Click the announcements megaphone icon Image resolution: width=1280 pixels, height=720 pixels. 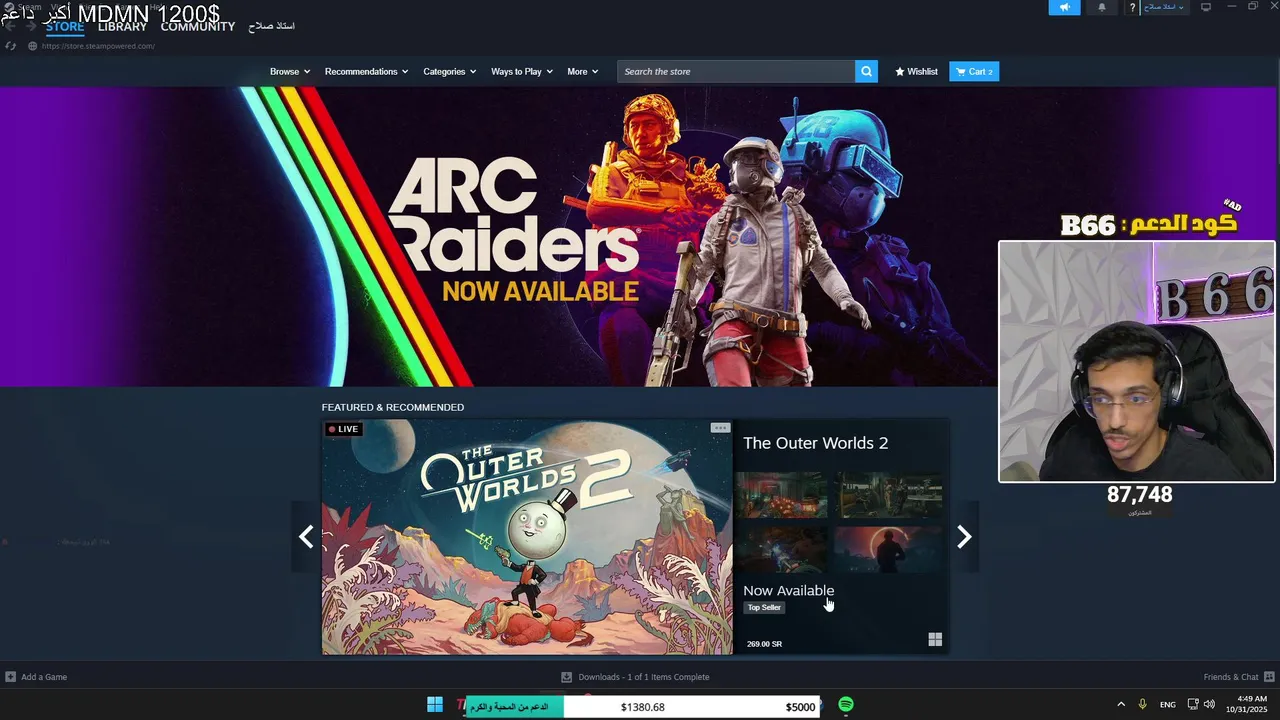tap(1064, 7)
